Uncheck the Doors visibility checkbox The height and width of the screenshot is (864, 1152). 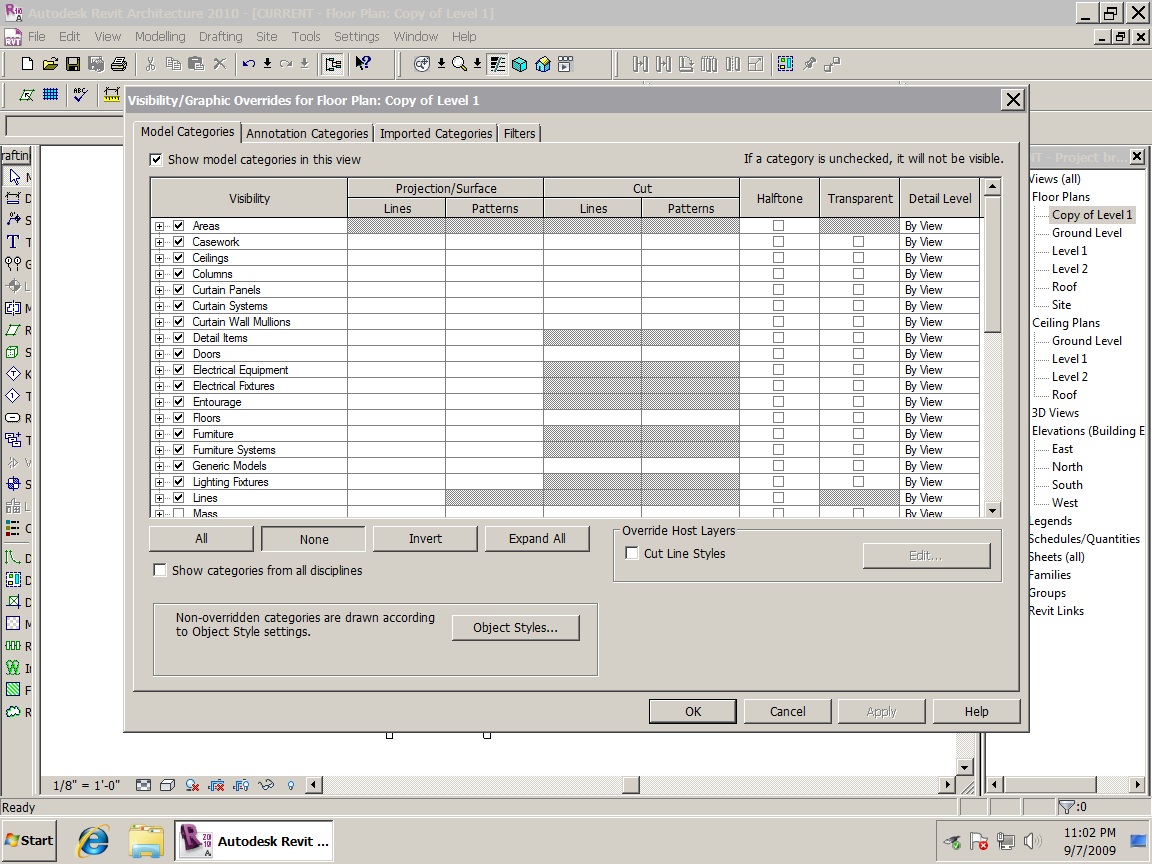(x=178, y=354)
